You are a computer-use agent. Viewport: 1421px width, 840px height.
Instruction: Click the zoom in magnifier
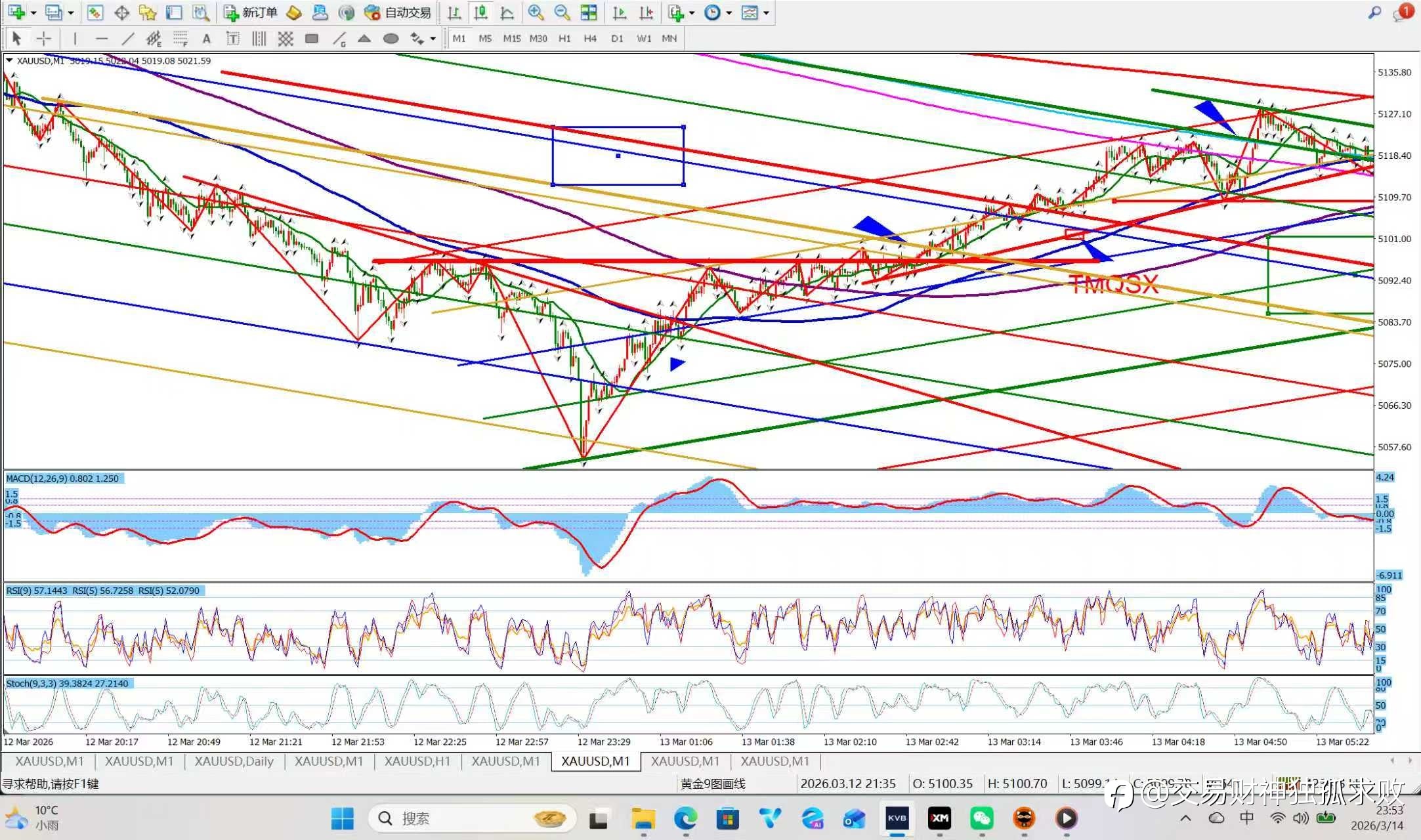coord(536,12)
